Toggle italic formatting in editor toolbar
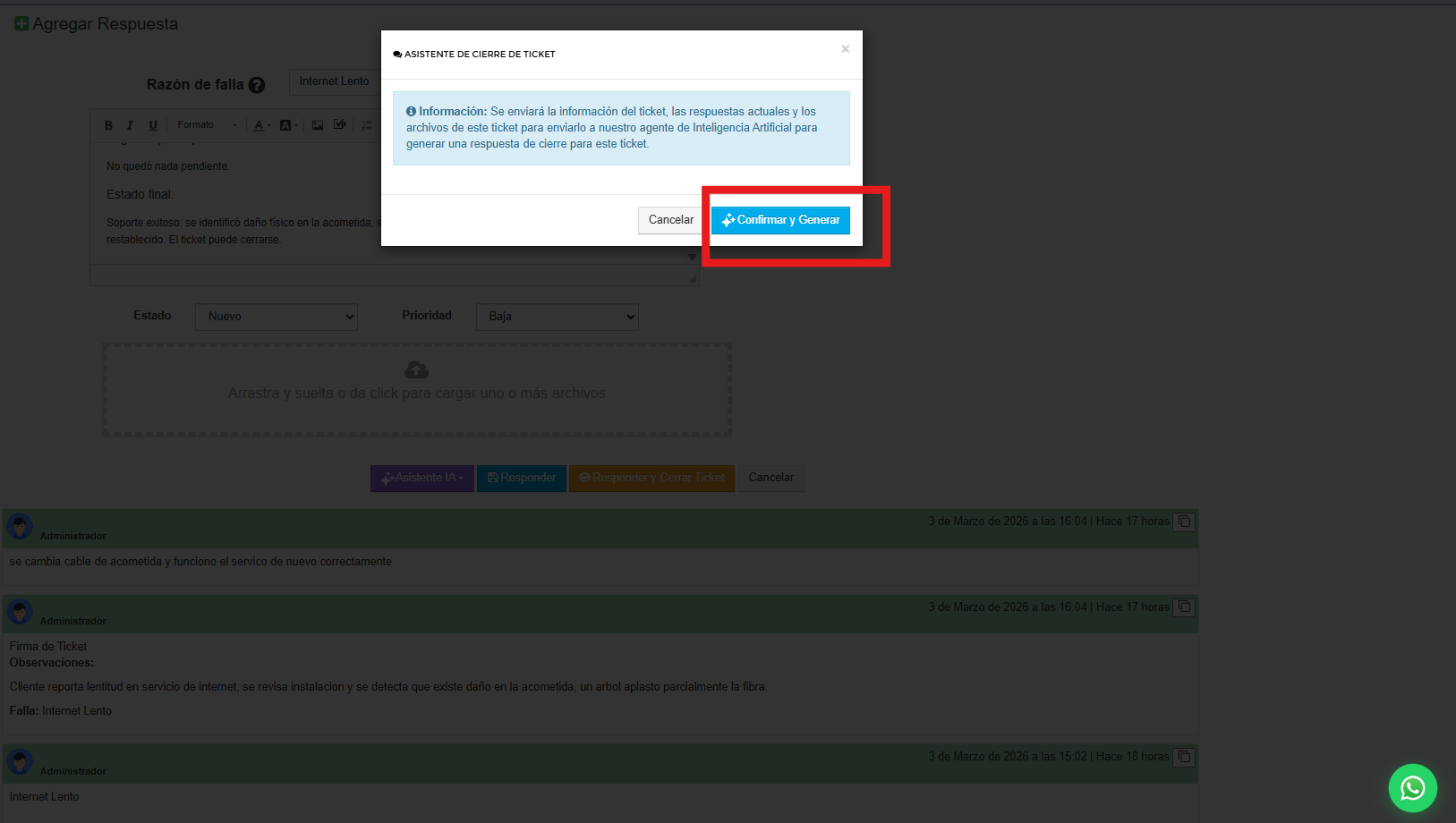1456x823 pixels. click(130, 125)
